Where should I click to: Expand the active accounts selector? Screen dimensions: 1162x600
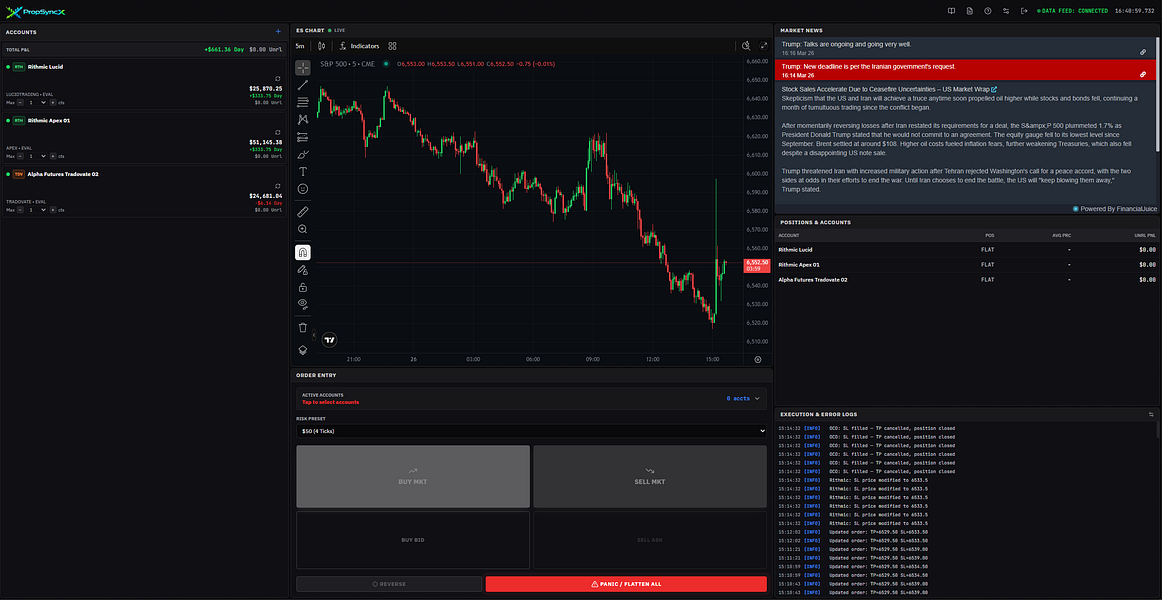coord(532,399)
